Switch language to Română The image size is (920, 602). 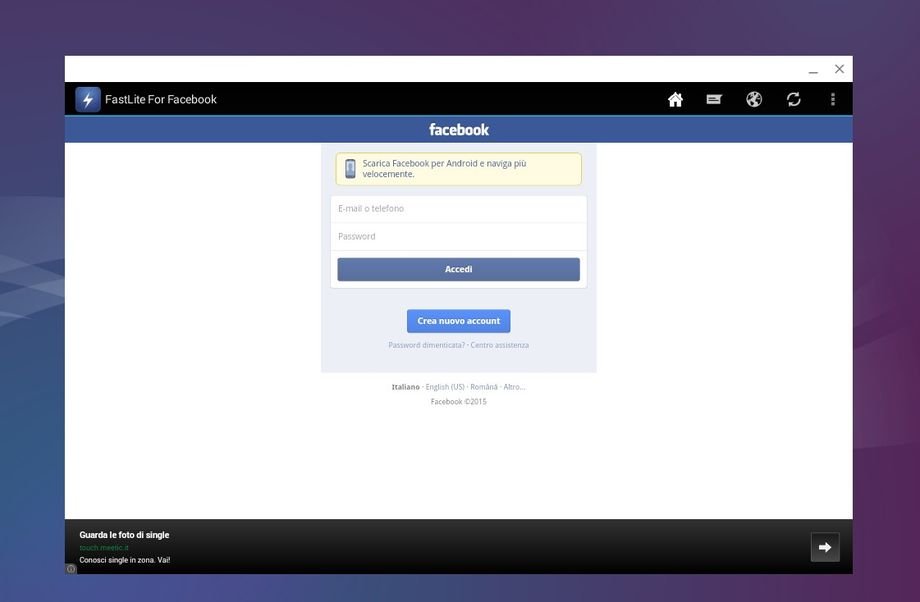pos(483,387)
